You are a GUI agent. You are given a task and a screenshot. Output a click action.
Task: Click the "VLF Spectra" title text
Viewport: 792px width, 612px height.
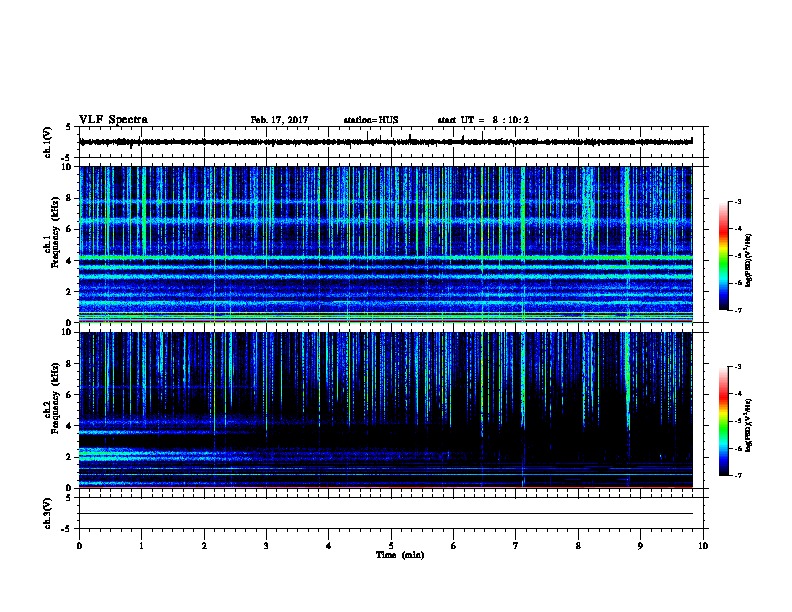tap(113, 120)
